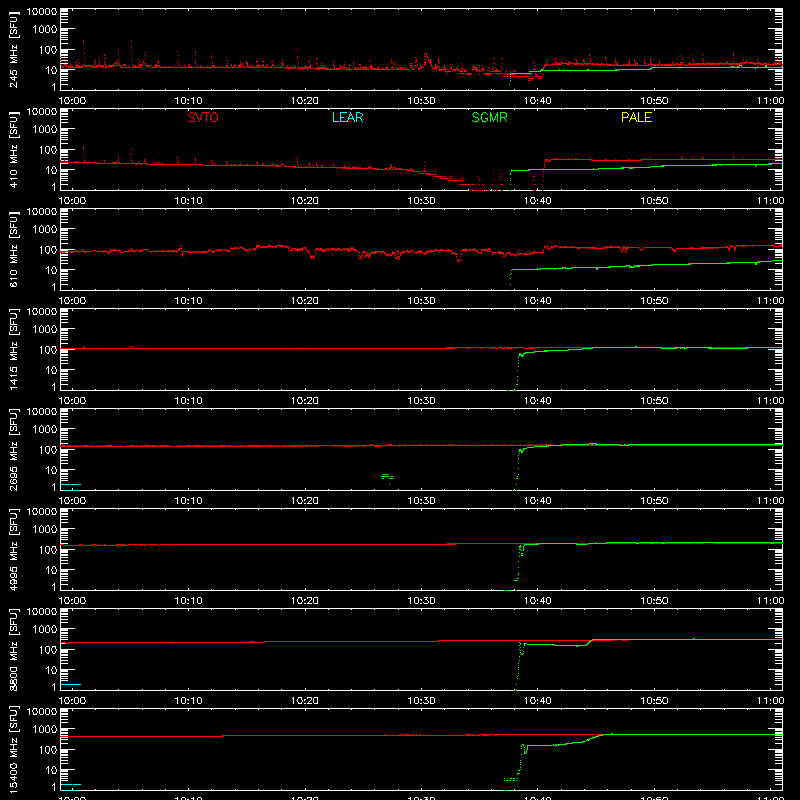Click the 1000 y-axis value on 15400 MHz panel
Screen dimensions: 800x800
(x=45, y=730)
